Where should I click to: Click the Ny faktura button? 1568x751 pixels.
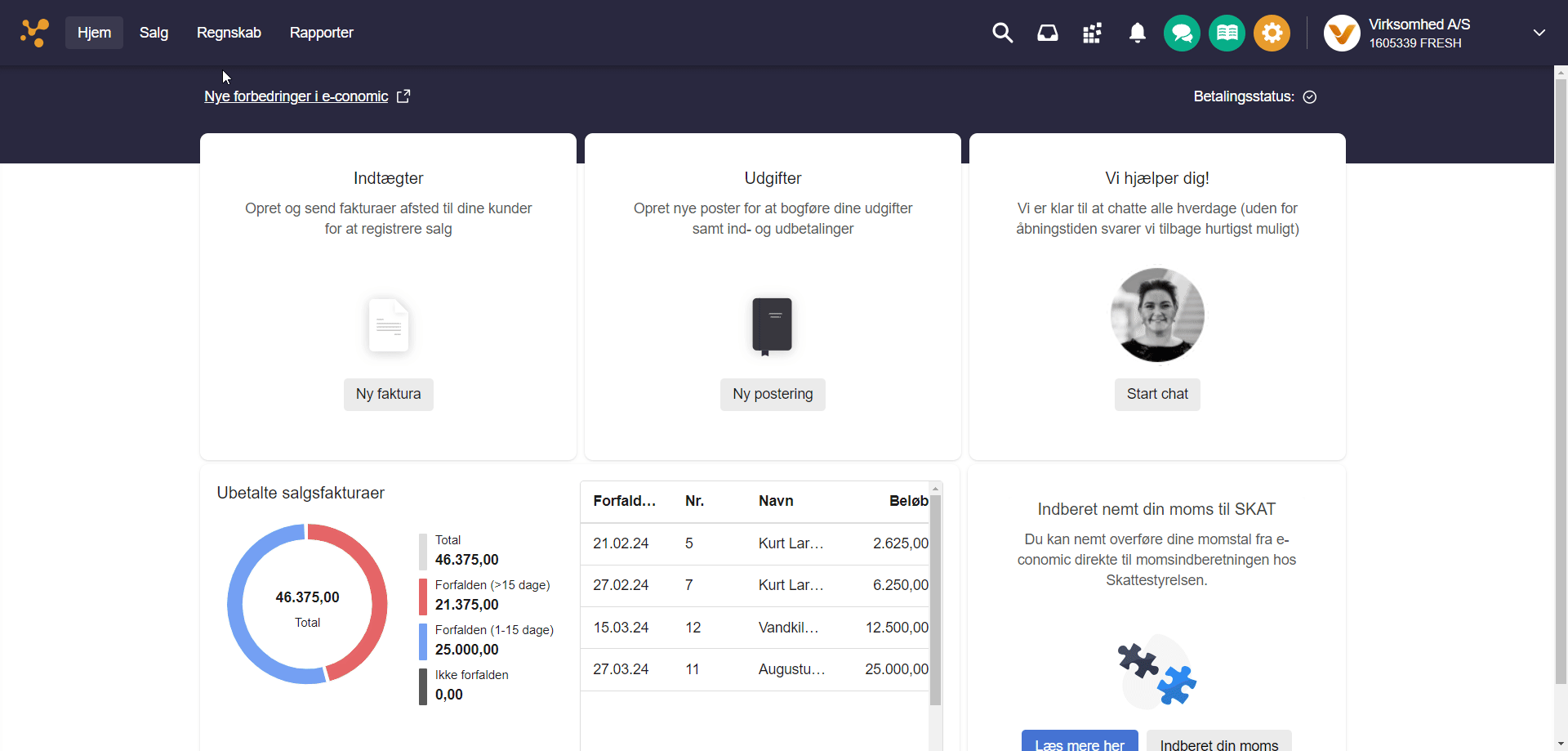388,394
